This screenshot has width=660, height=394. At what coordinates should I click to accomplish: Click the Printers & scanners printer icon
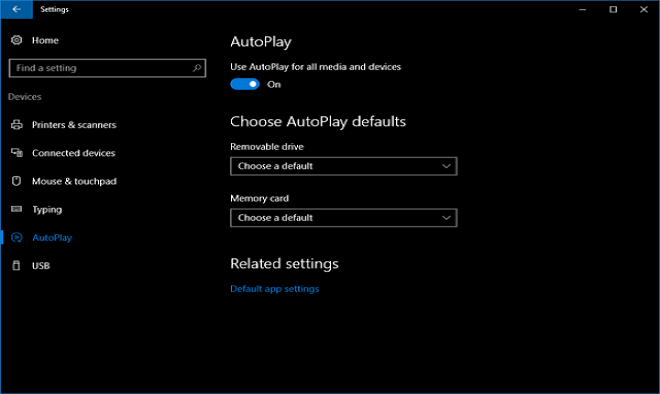pyautogui.click(x=16, y=125)
